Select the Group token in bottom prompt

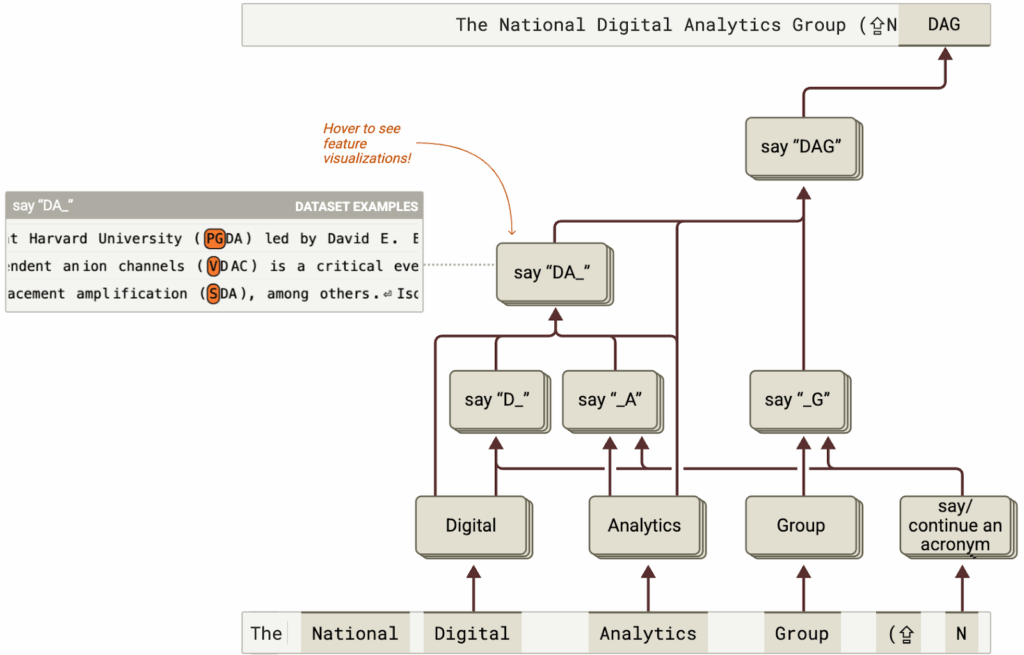(x=801, y=633)
